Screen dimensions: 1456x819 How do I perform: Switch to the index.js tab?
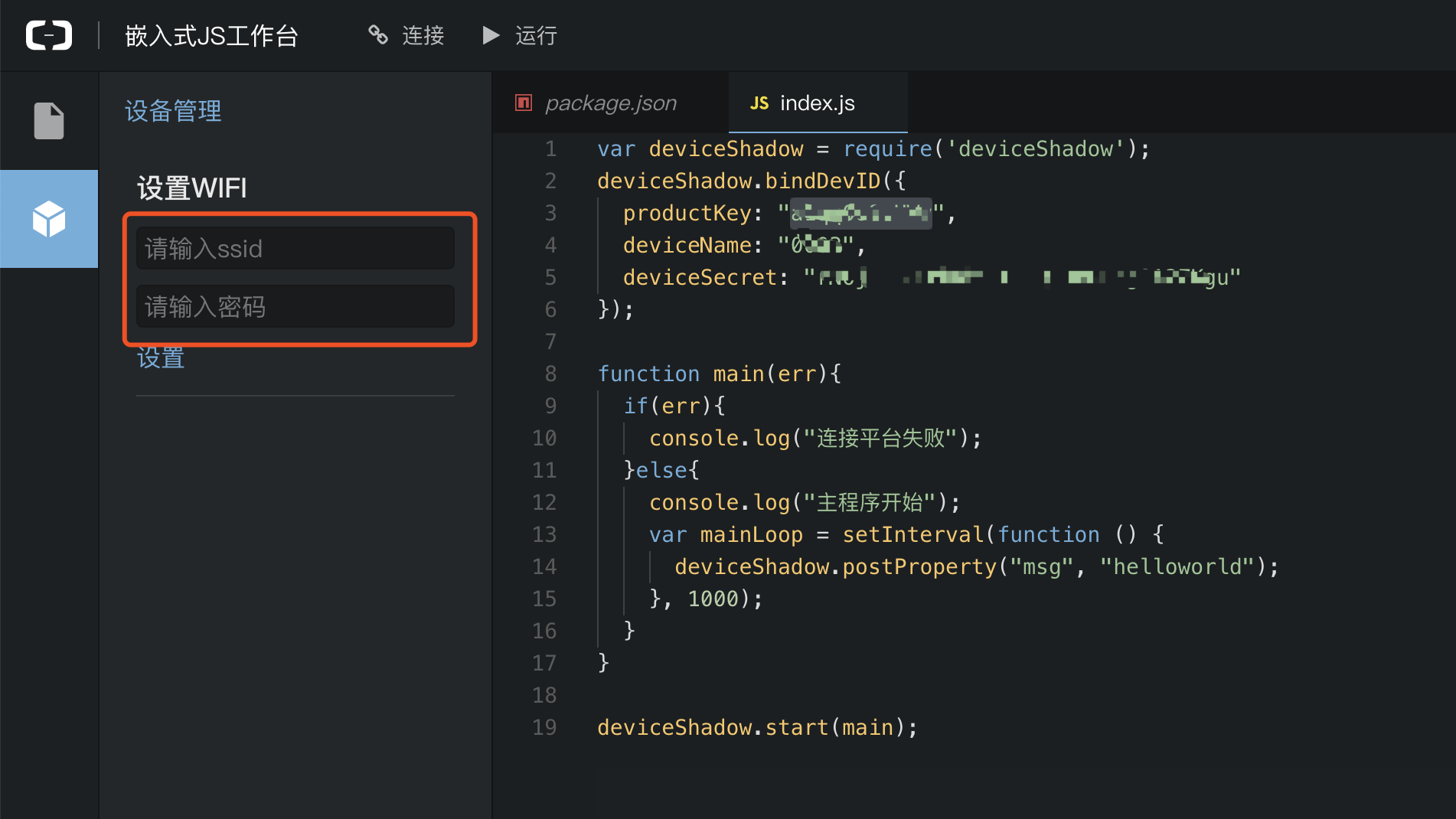tap(818, 103)
